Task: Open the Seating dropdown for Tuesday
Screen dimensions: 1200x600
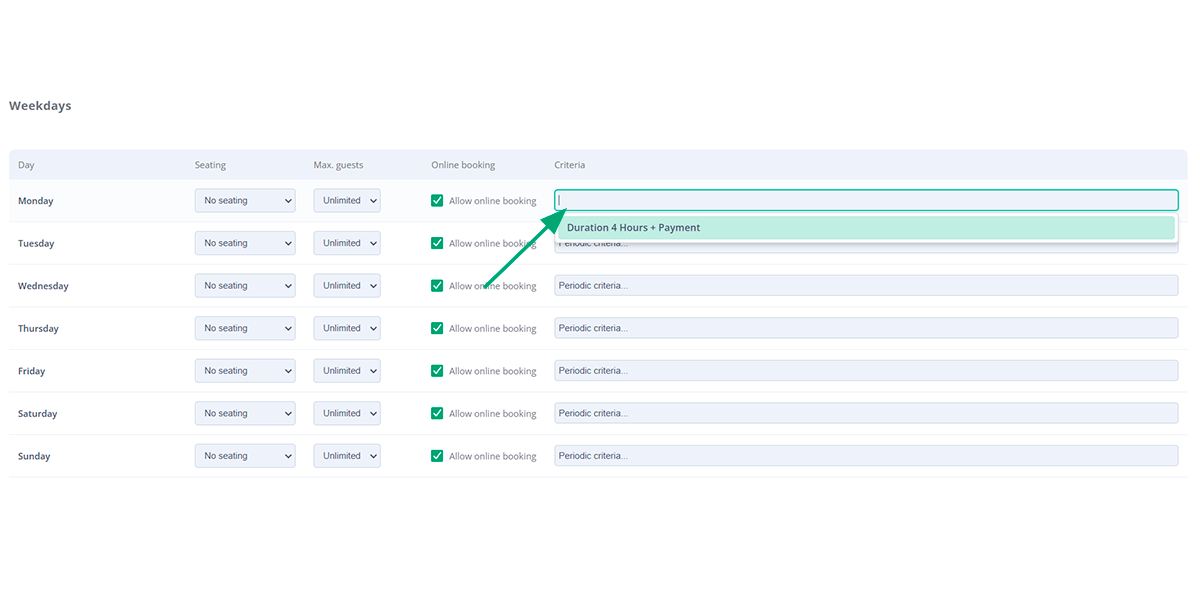Action: click(x=244, y=242)
